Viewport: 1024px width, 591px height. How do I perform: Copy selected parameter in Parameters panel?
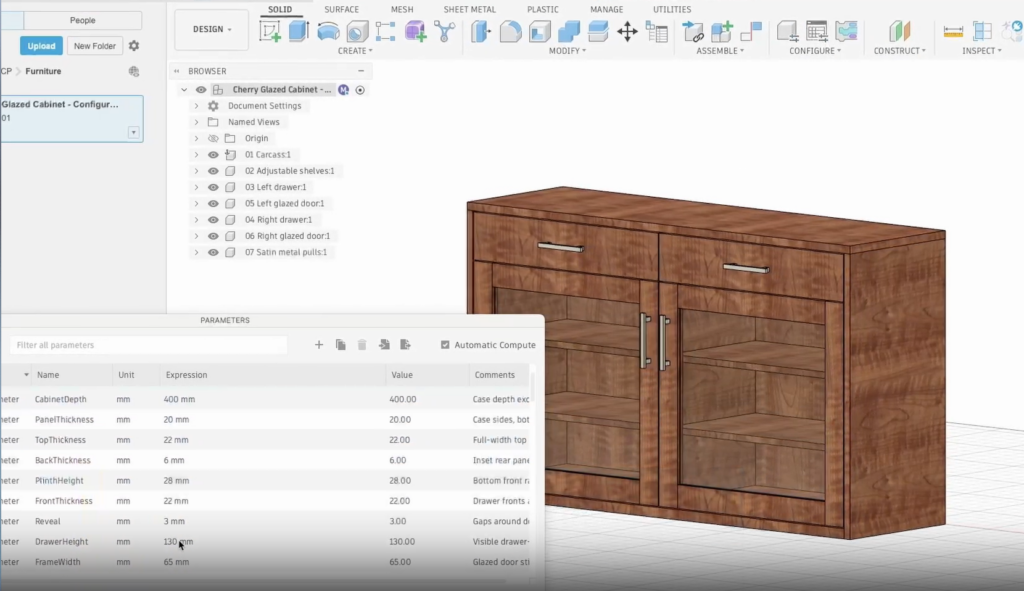(340, 345)
